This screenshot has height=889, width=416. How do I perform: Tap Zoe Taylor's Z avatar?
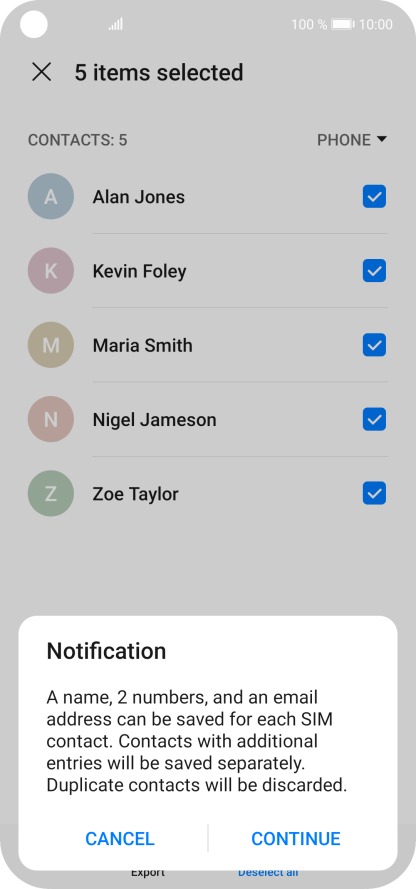50,494
